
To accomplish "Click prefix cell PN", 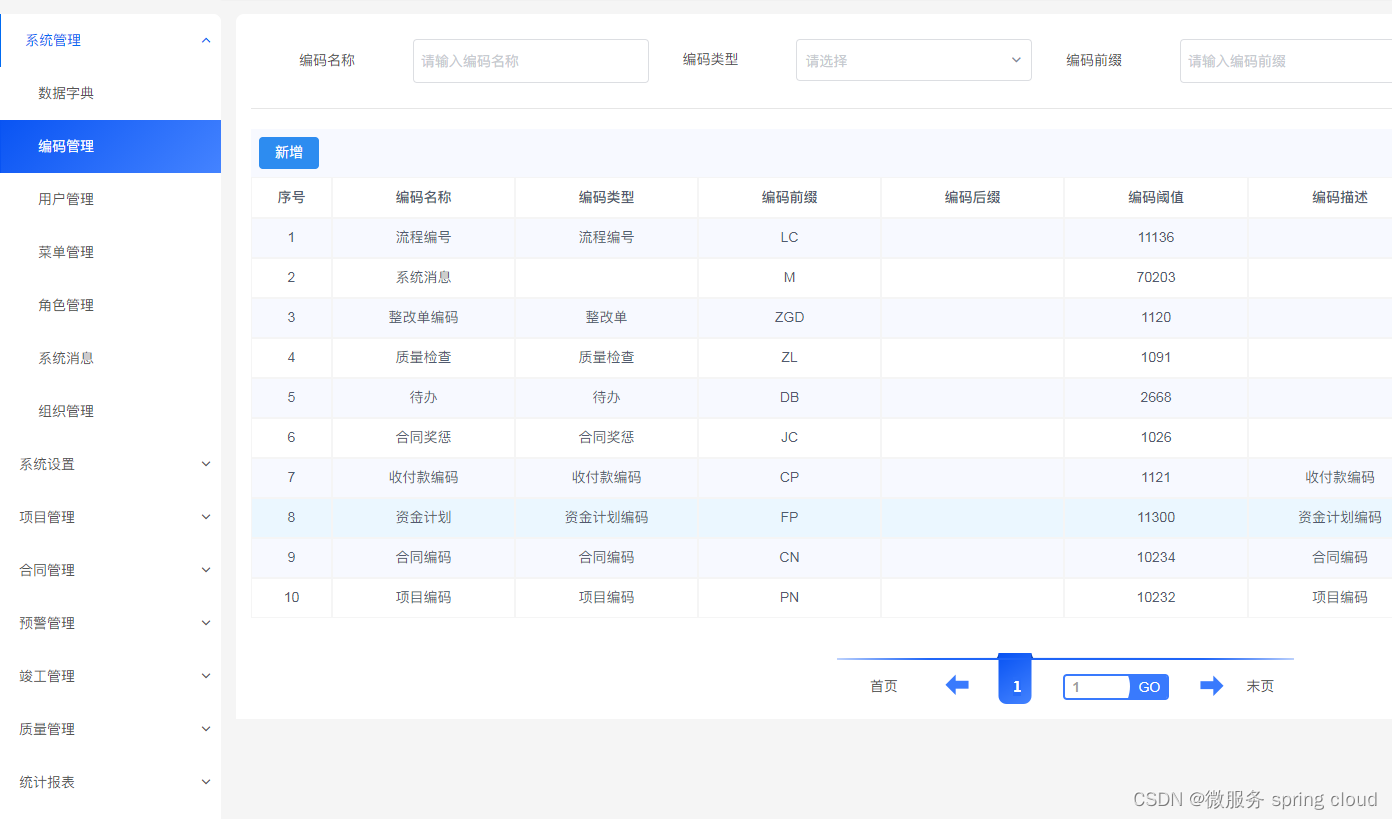I will (789, 598).
